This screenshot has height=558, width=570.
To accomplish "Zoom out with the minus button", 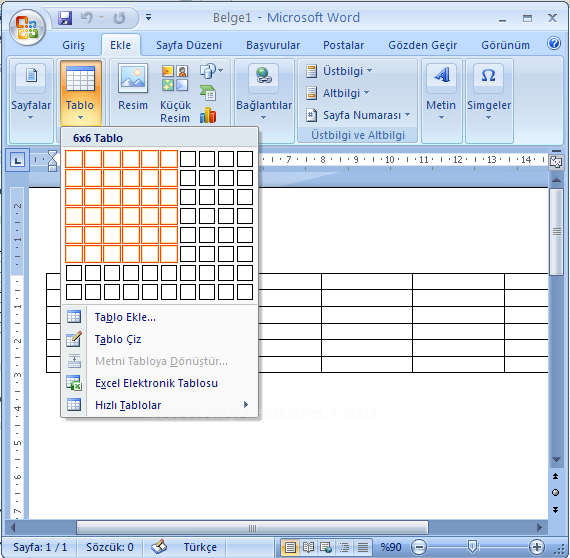I will [419, 547].
